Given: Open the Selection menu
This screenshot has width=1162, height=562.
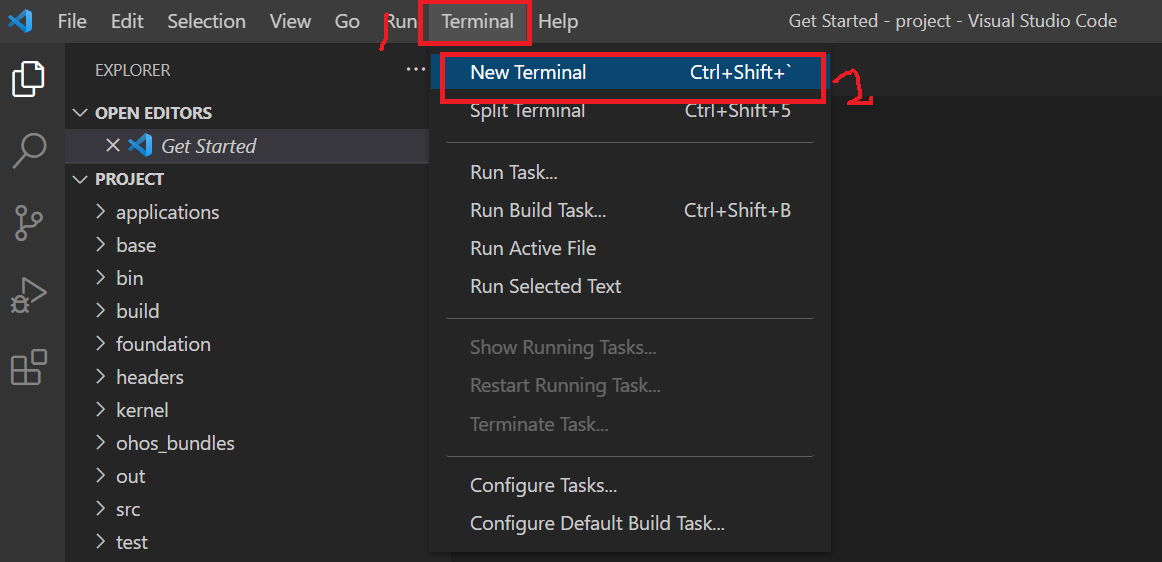Looking at the screenshot, I should [x=206, y=22].
